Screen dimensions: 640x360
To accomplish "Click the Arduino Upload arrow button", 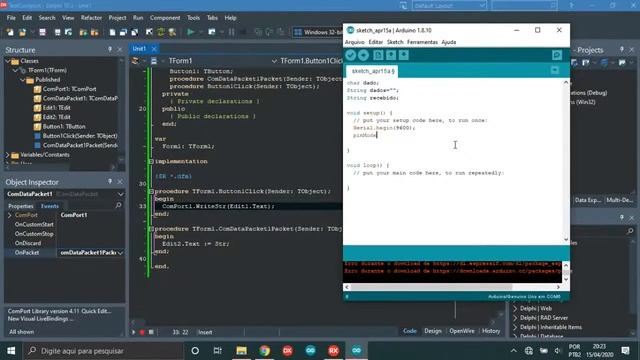I will [363, 55].
